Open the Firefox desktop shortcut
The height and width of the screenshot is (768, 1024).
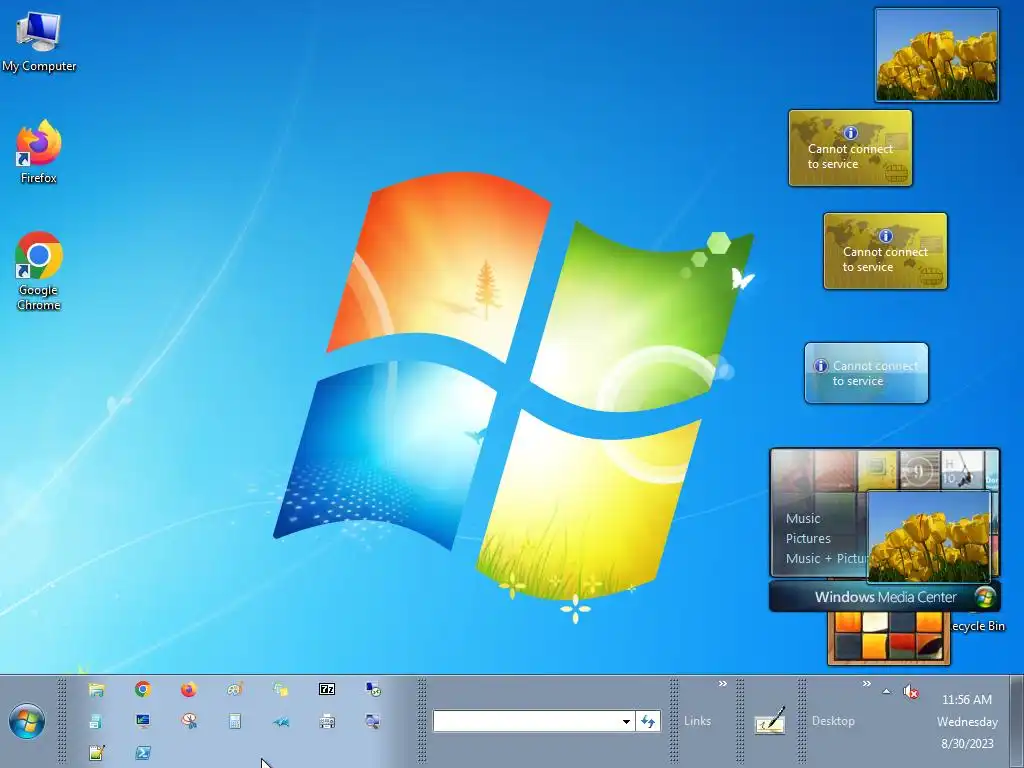(x=39, y=152)
